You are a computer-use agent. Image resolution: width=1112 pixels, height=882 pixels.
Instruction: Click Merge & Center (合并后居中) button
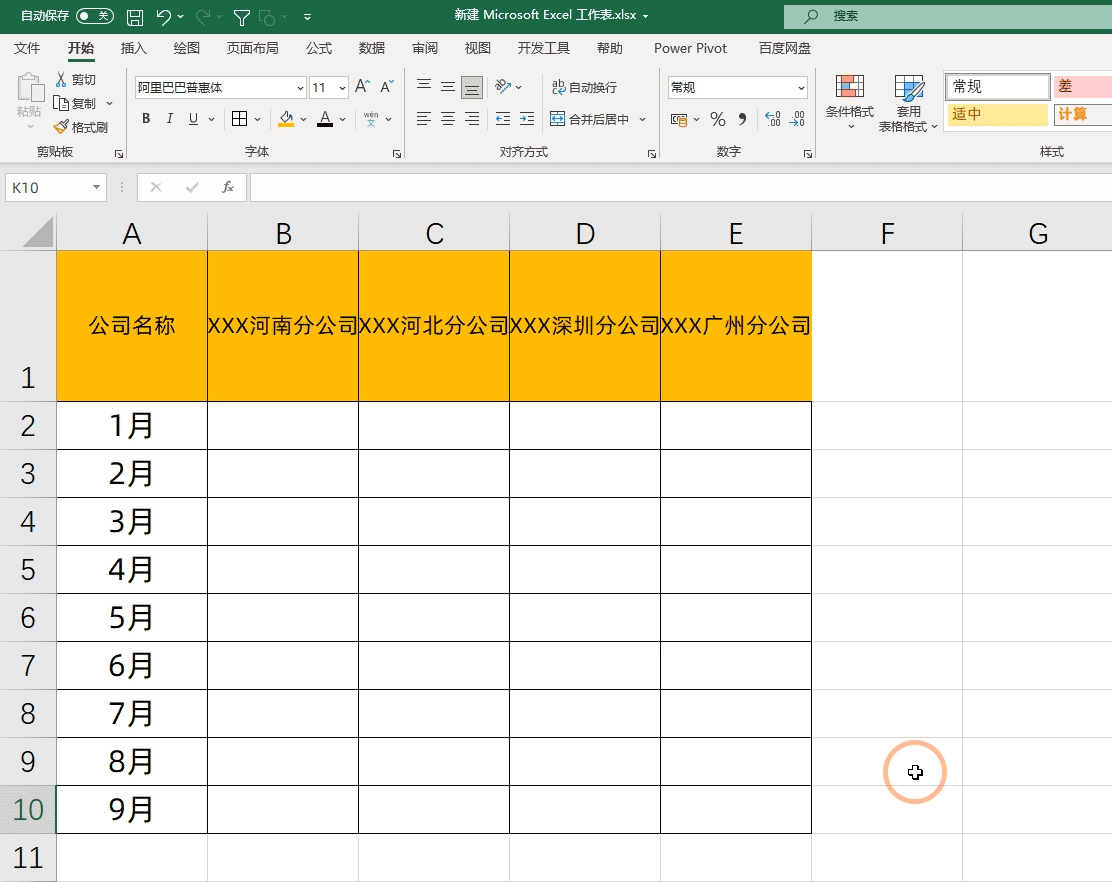point(590,119)
